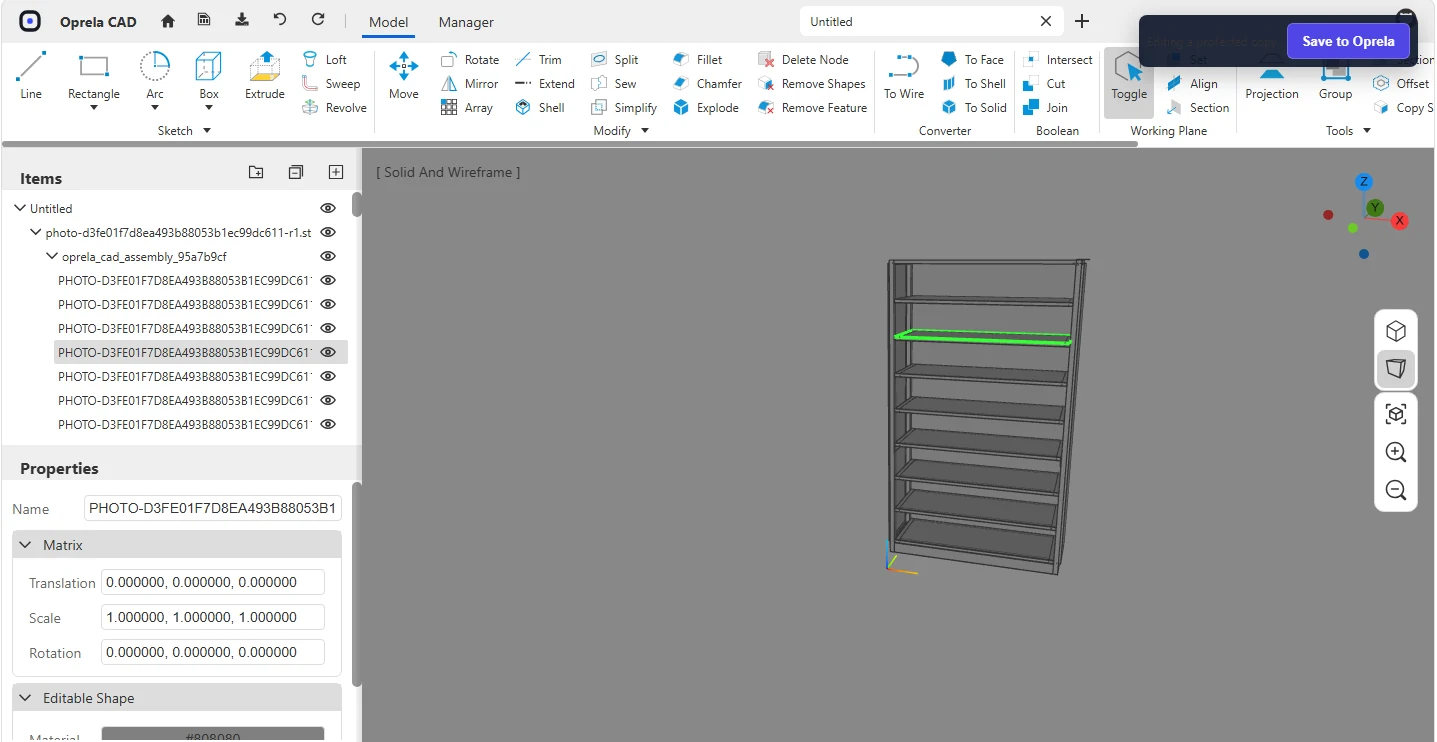Hide the photo-d3fe01f7d8ea493b88053b1ec99dc611-r1 file node
This screenshot has width=1437, height=742.
[x=327, y=232]
